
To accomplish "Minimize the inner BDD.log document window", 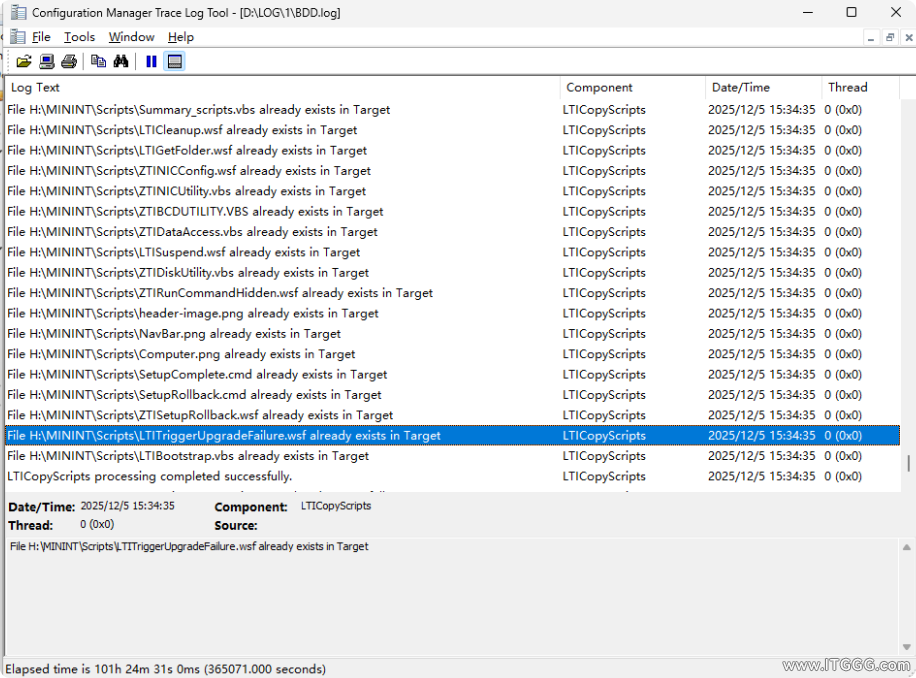I will [x=870, y=37].
